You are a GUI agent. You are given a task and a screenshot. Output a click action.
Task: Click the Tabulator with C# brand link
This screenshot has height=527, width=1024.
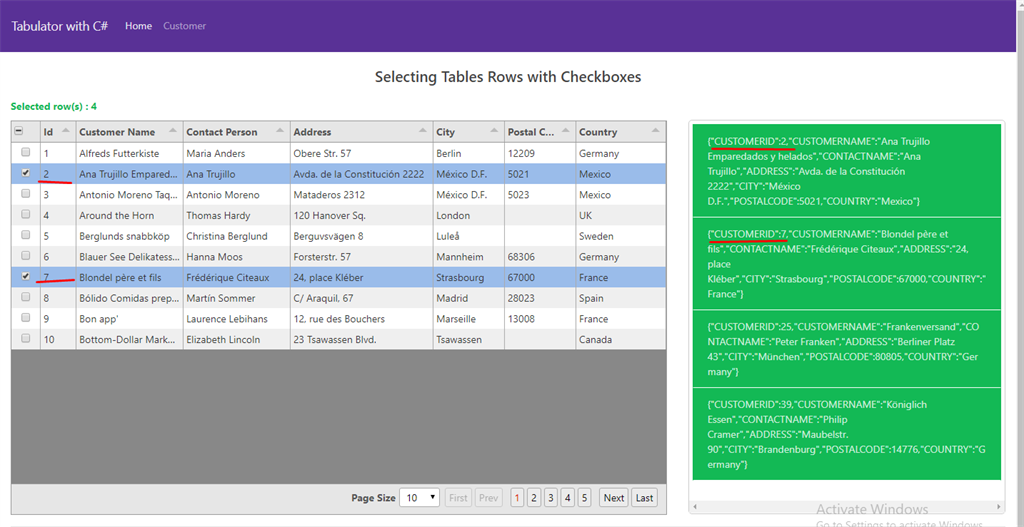pos(59,26)
